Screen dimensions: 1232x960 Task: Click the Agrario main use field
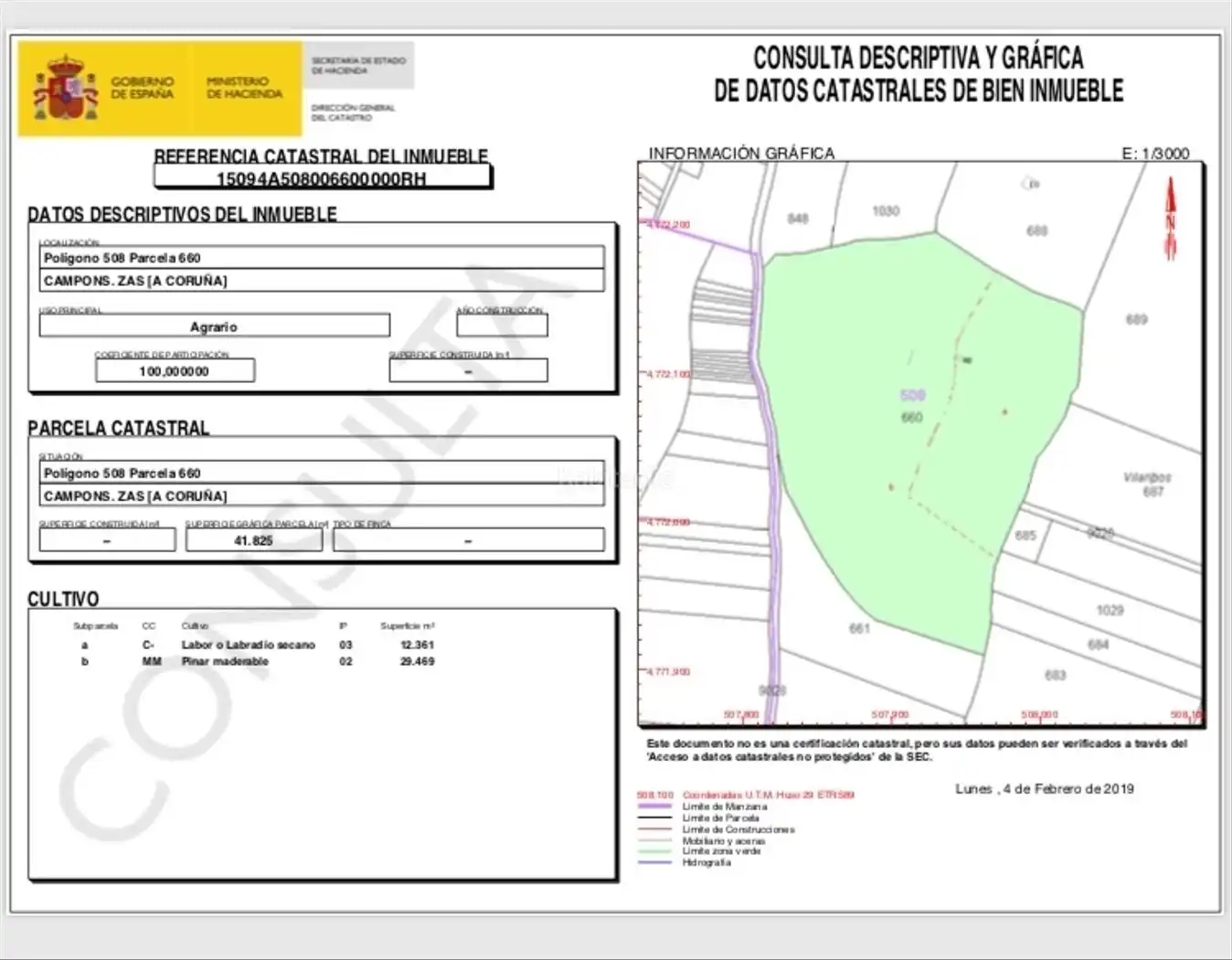click(x=214, y=326)
